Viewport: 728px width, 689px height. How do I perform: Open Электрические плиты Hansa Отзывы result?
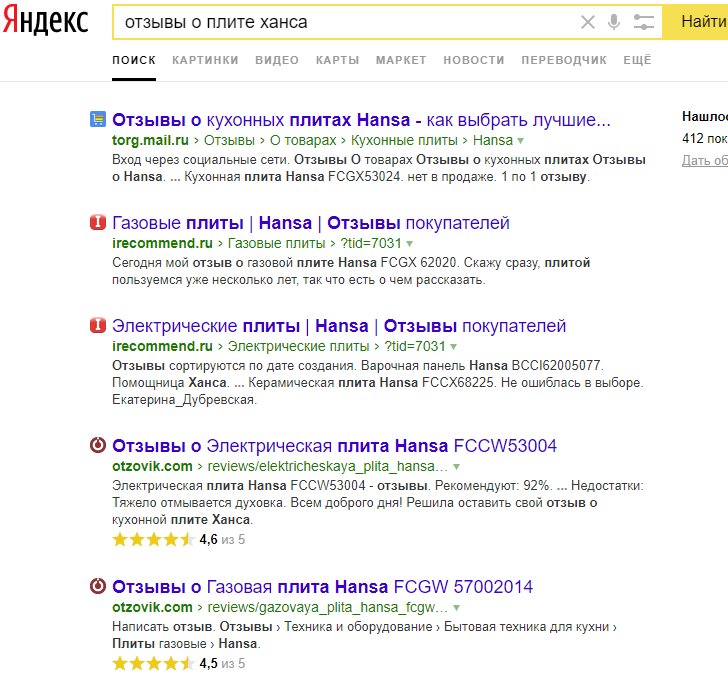(339, 326)
